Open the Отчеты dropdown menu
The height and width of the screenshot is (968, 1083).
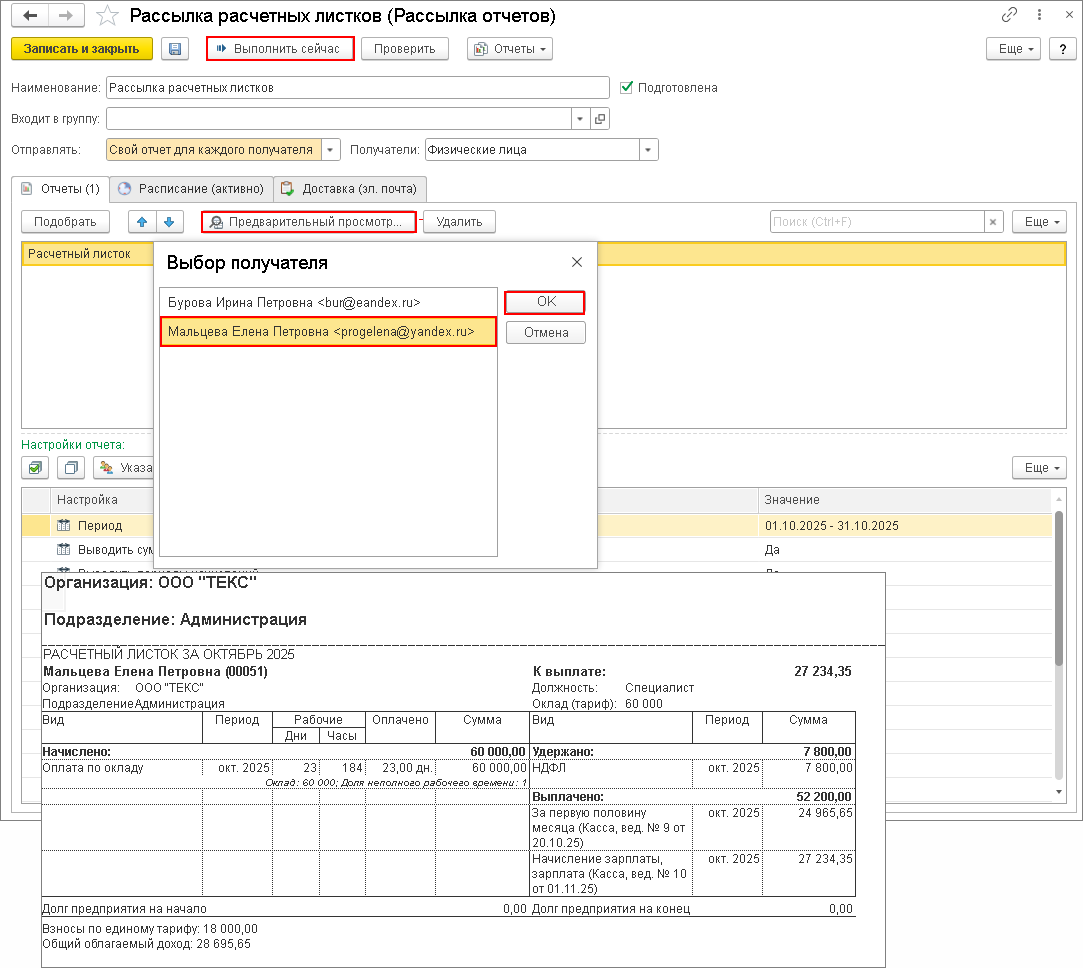(510, 49)
